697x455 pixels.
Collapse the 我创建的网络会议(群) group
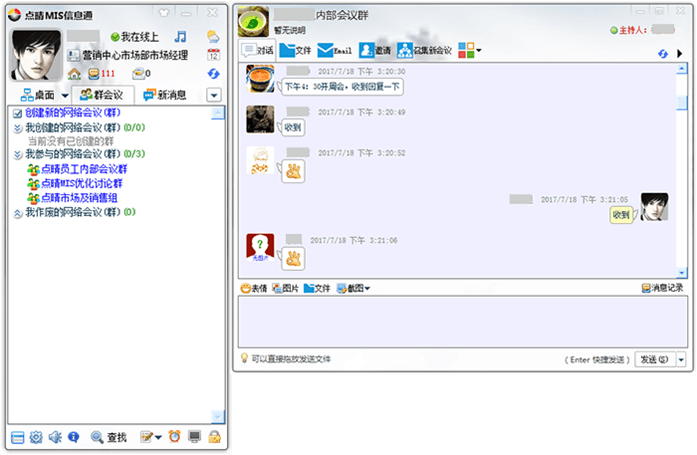18,128
